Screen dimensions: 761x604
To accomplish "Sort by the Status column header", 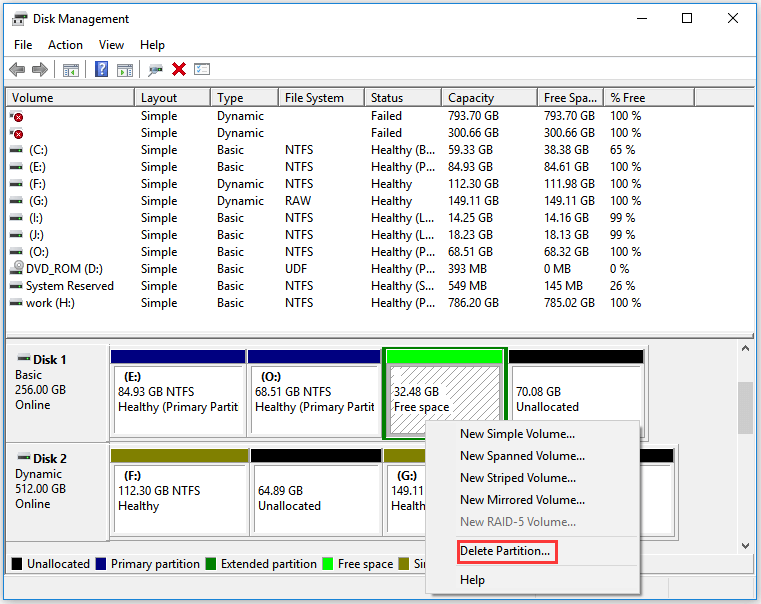I will click(403, 98).
